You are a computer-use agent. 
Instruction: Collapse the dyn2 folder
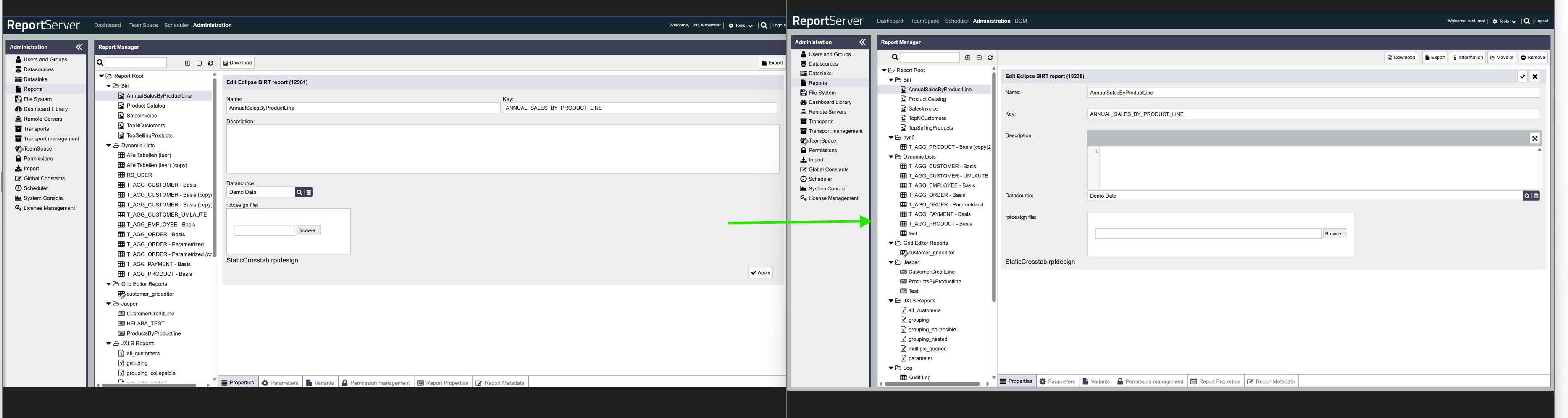[x=891, y=138]
